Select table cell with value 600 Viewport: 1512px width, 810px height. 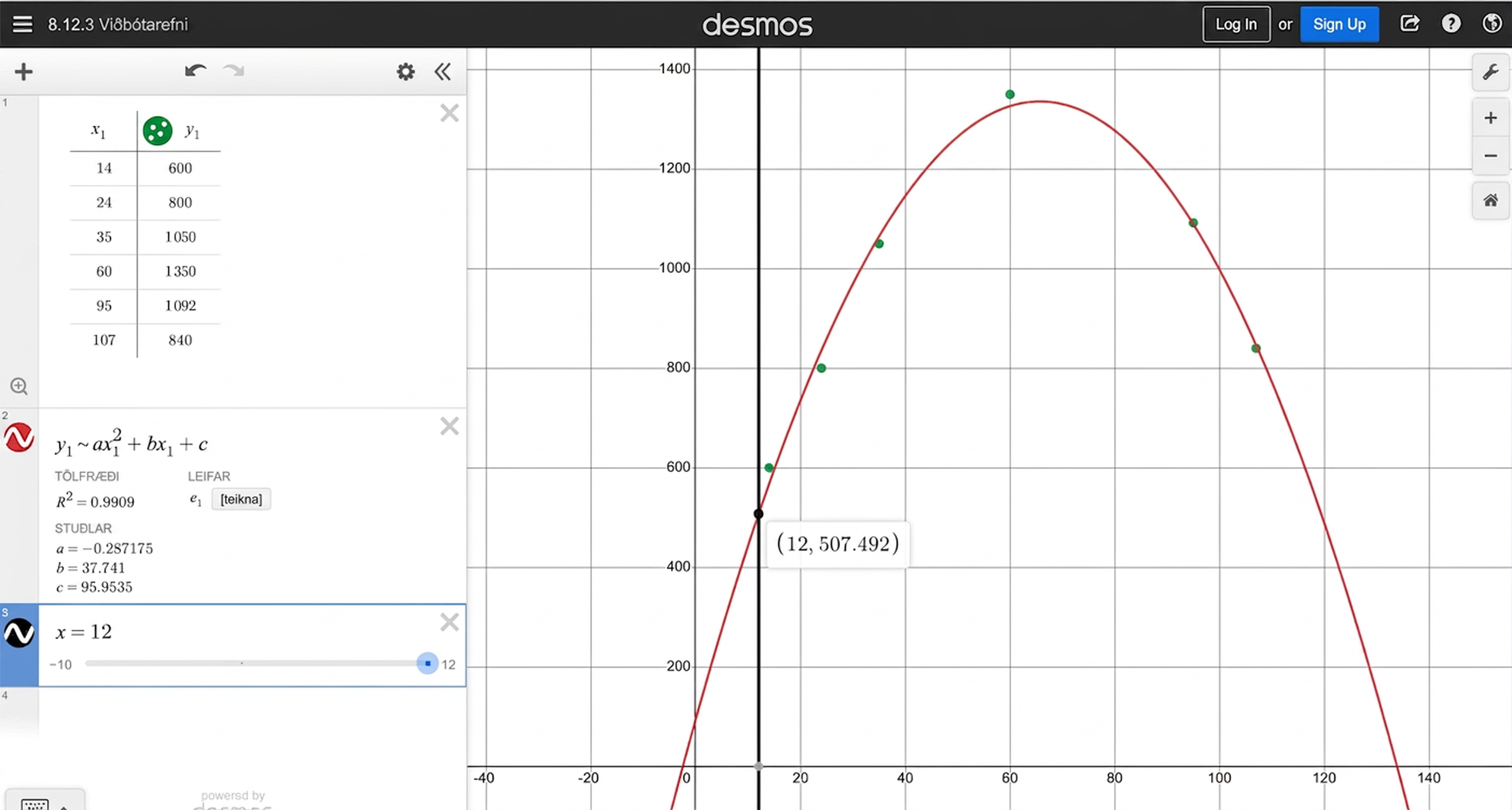[180, 168]
